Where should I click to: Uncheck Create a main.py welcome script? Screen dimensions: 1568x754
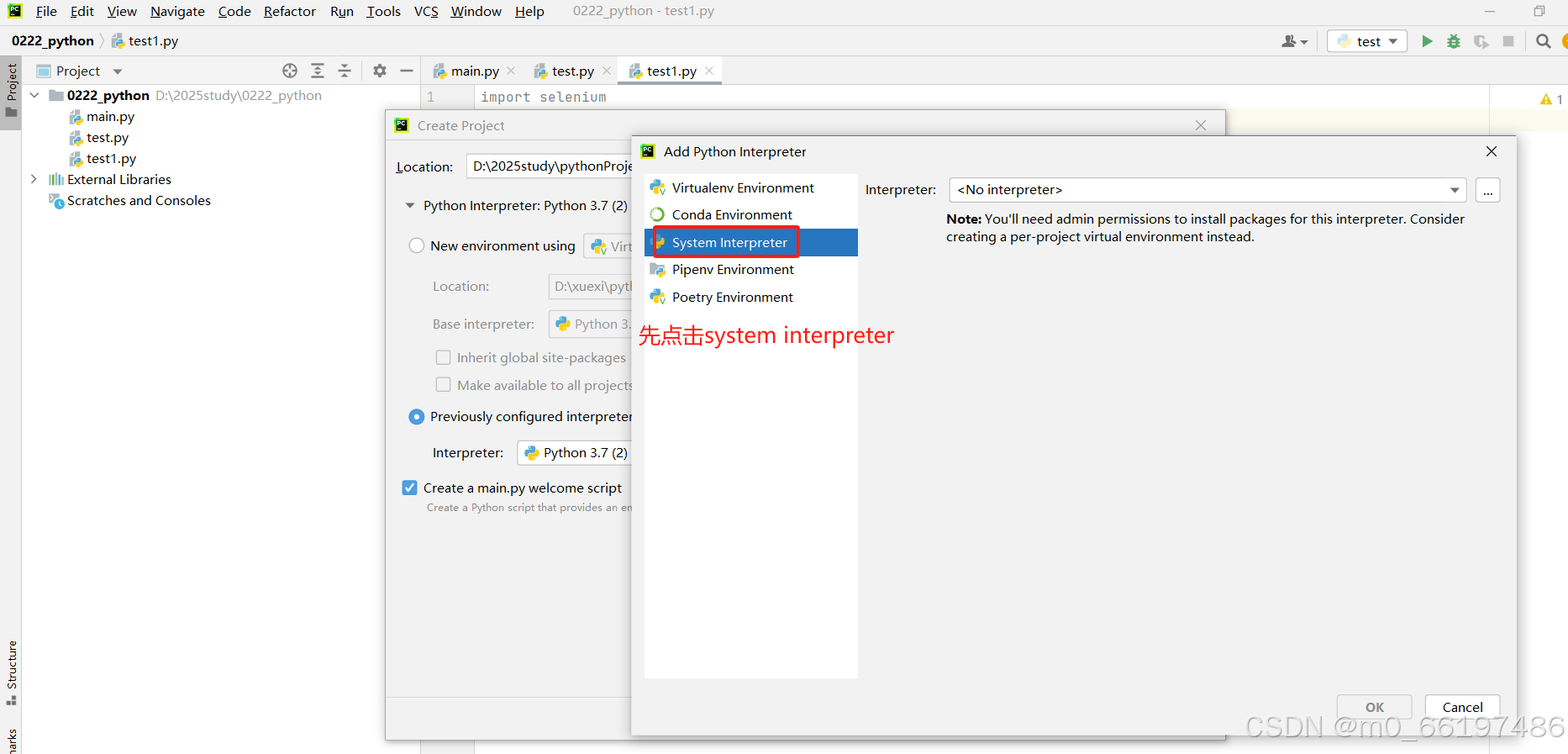409,488
